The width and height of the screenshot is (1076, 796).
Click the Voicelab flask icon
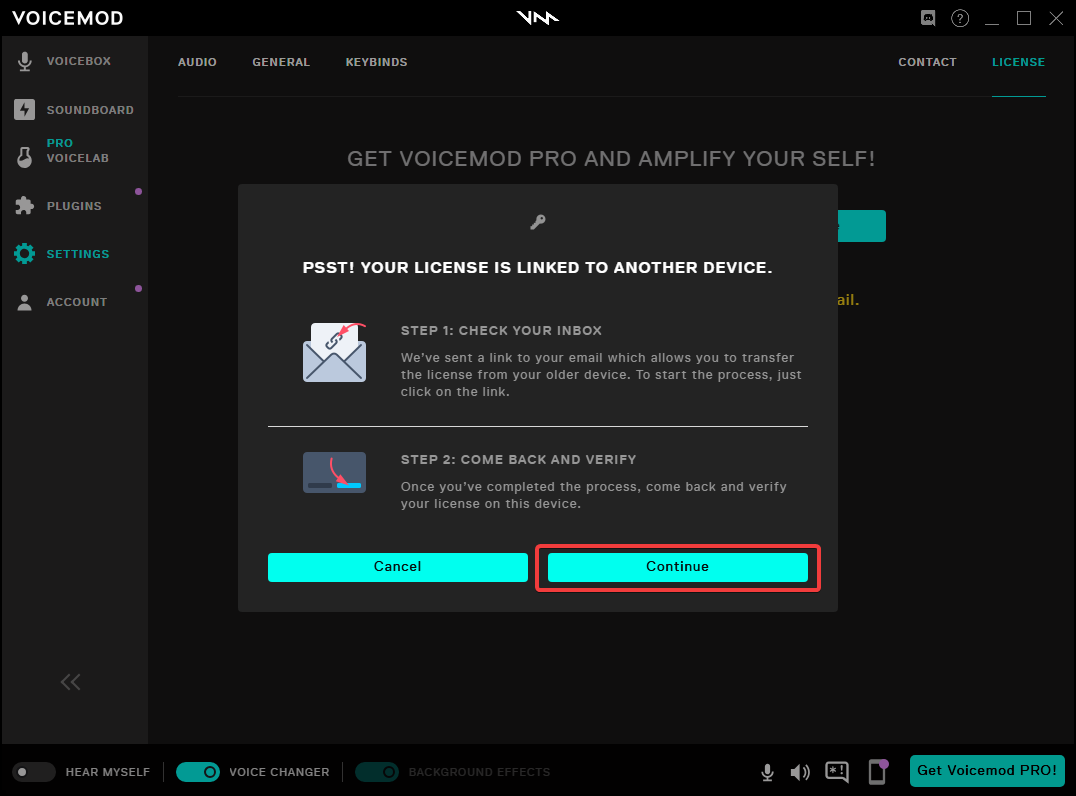point(25,157)
